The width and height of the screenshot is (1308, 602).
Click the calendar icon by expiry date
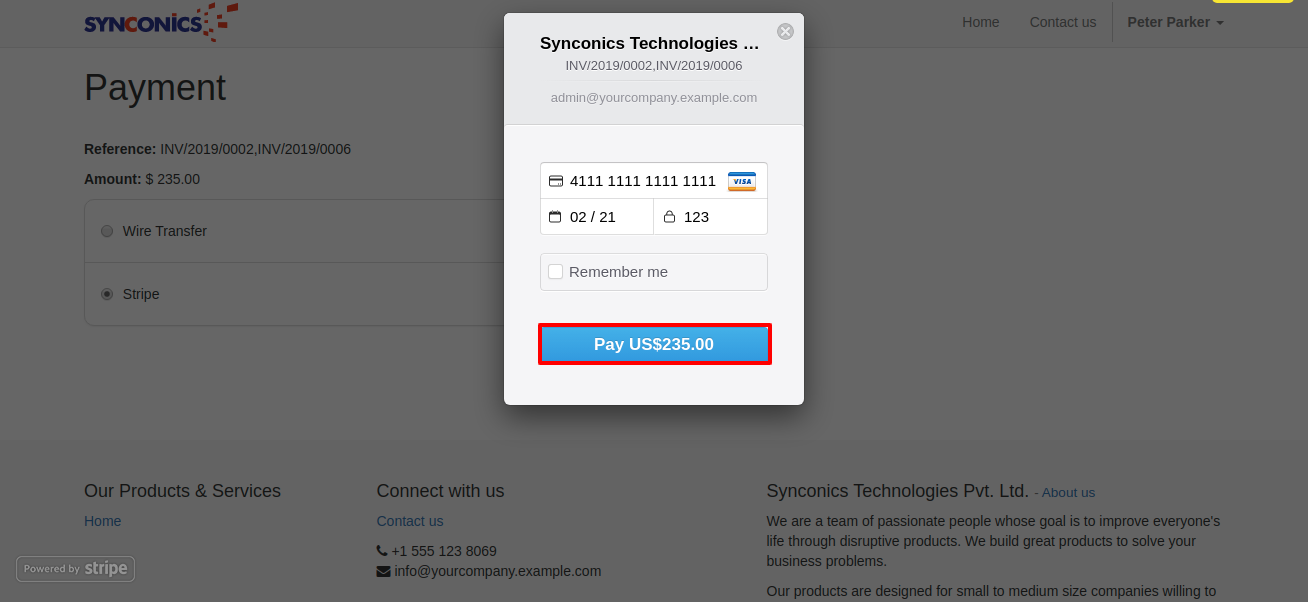(556, 216)
